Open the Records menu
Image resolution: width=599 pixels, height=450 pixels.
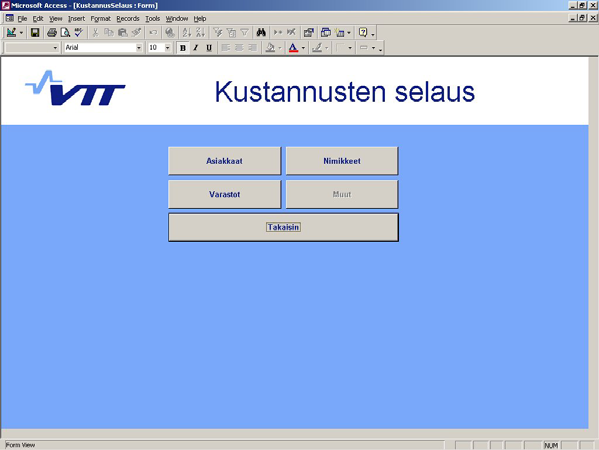click(128, 18)
